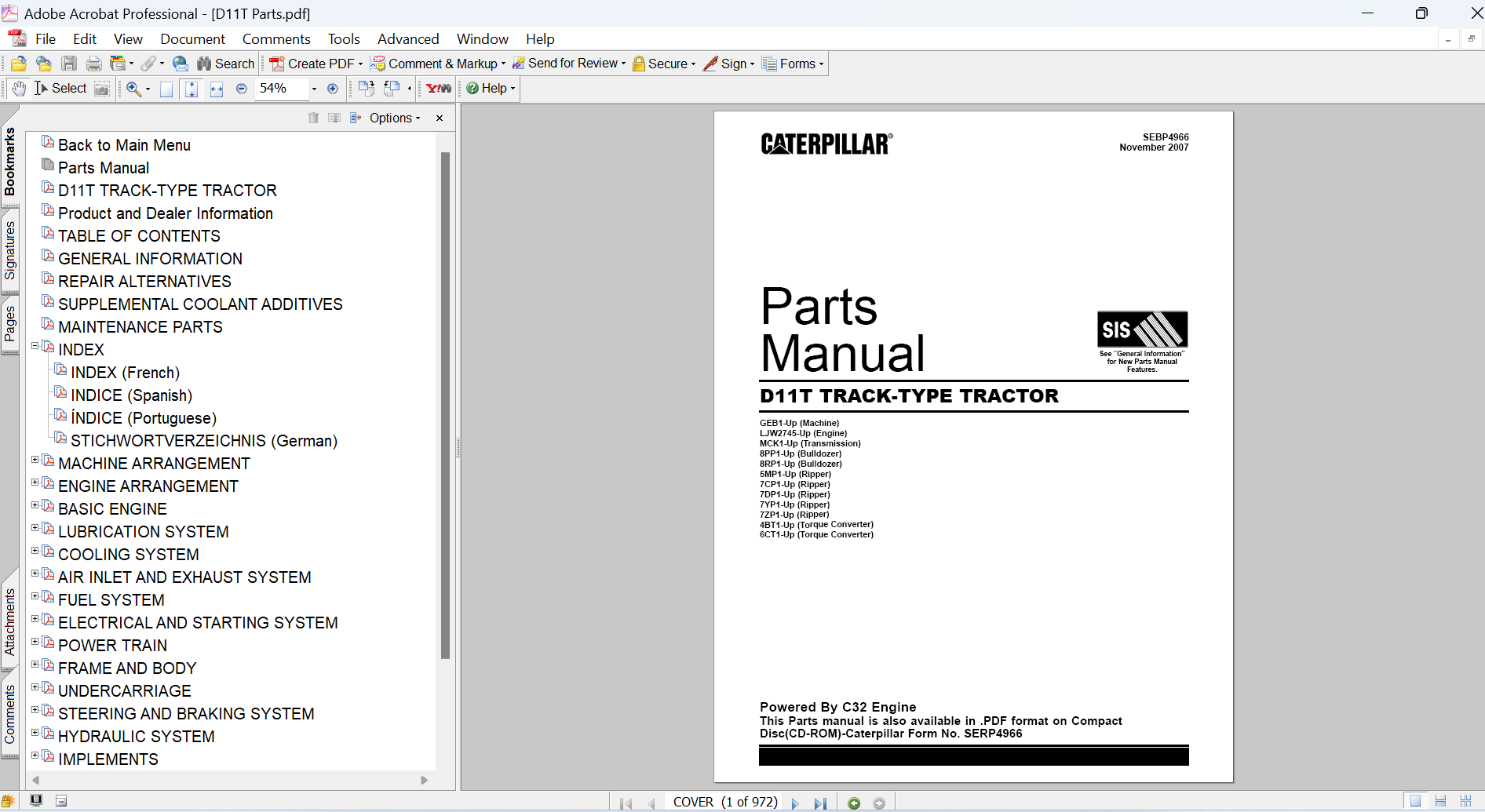This screenshot has height=812, width=1485.
Task: Go to next page arrow
Action: point(795,803)
